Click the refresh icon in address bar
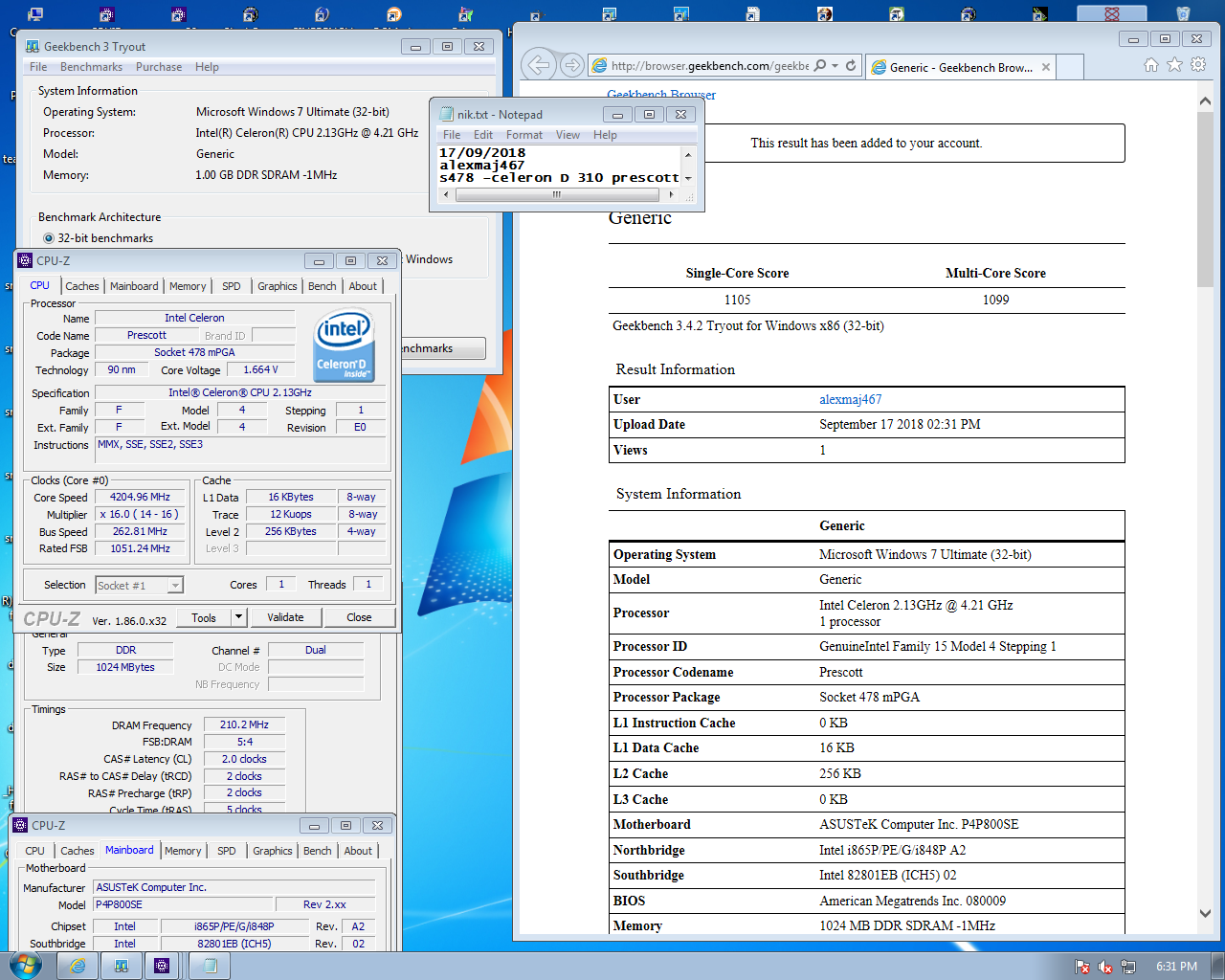Image resolution: width=1225 pixels, height=980 pixels. coord(851,66)
